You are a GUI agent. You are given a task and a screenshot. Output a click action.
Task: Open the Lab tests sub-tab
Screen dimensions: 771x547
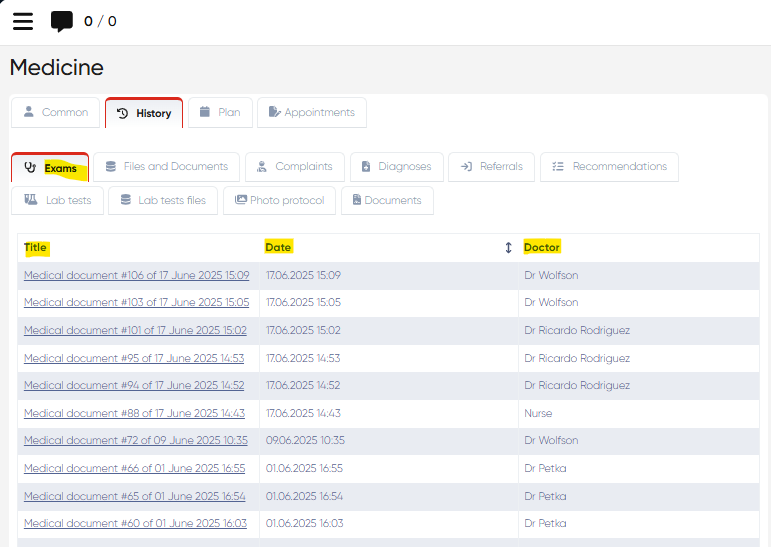point(57,201)
